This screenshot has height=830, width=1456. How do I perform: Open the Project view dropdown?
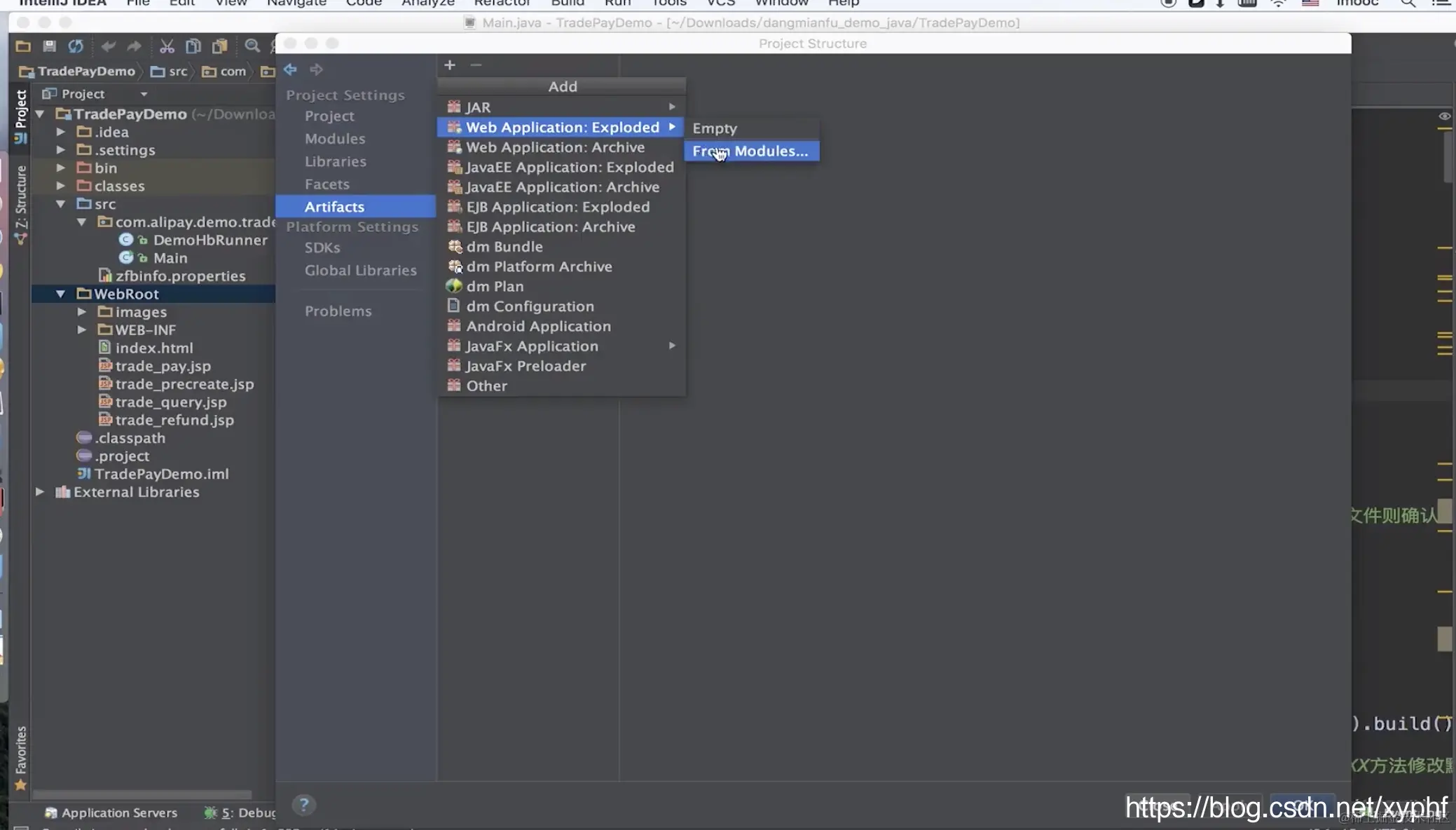pos(144,94)
